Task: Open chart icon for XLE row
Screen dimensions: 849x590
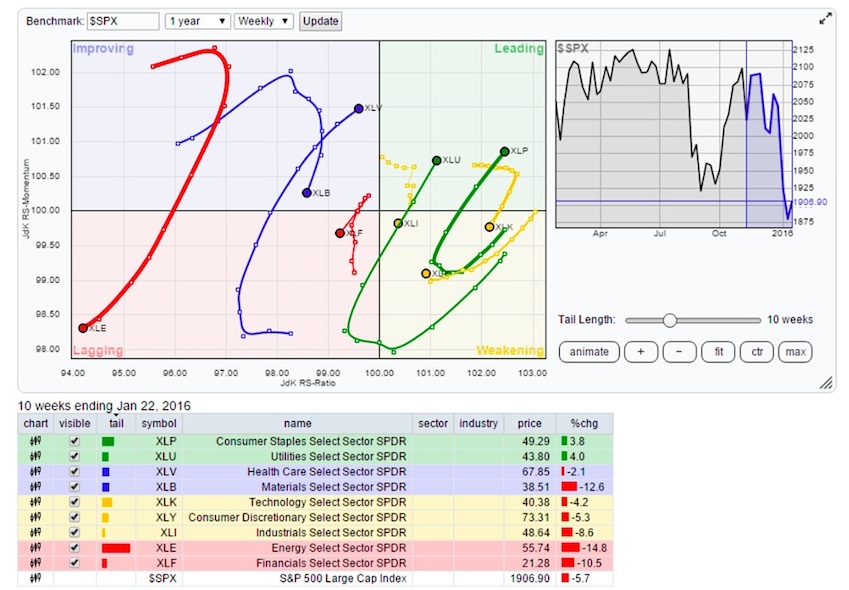Action: pos(35,547)
